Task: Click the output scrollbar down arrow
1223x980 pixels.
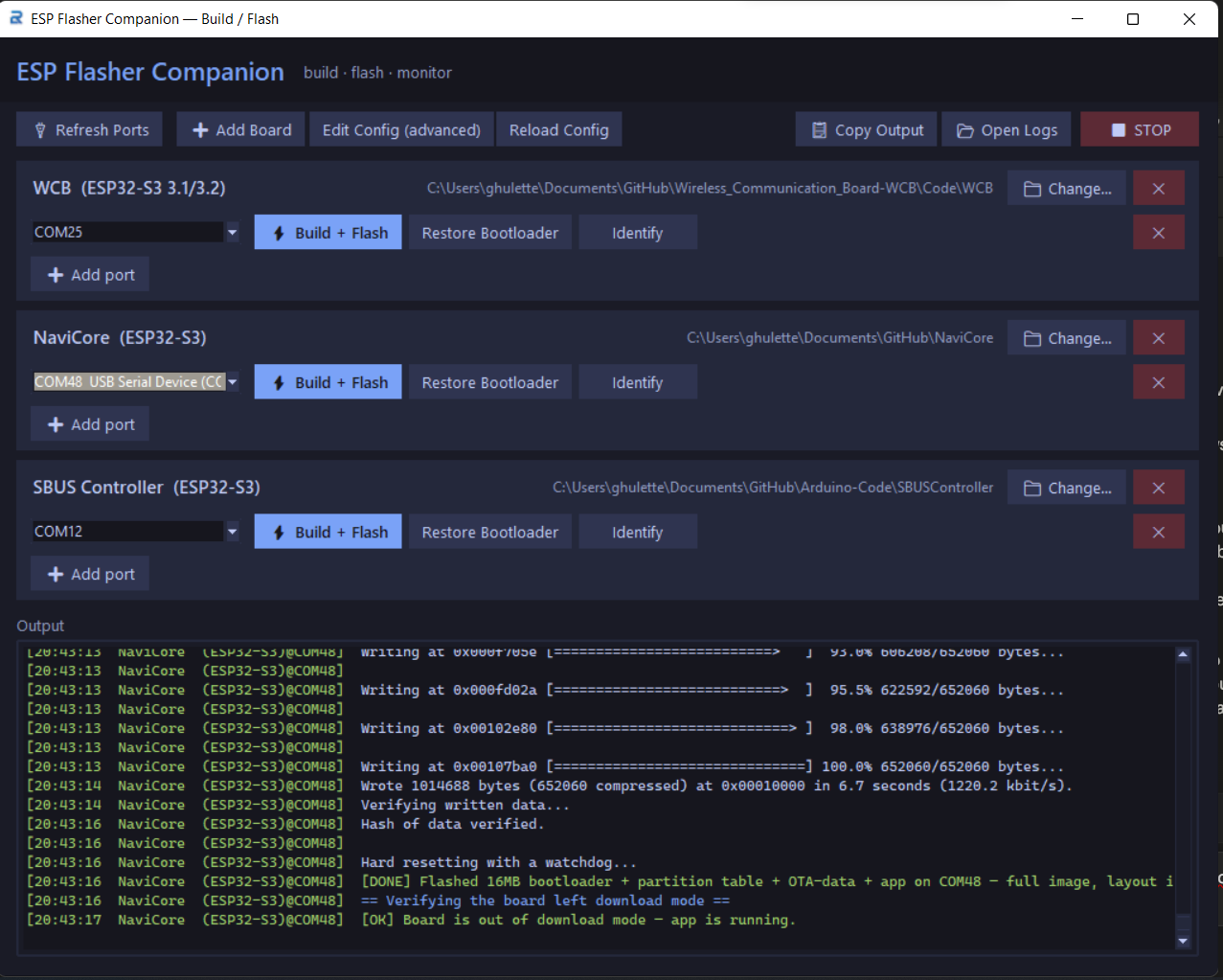Action: click(1183, 941)
